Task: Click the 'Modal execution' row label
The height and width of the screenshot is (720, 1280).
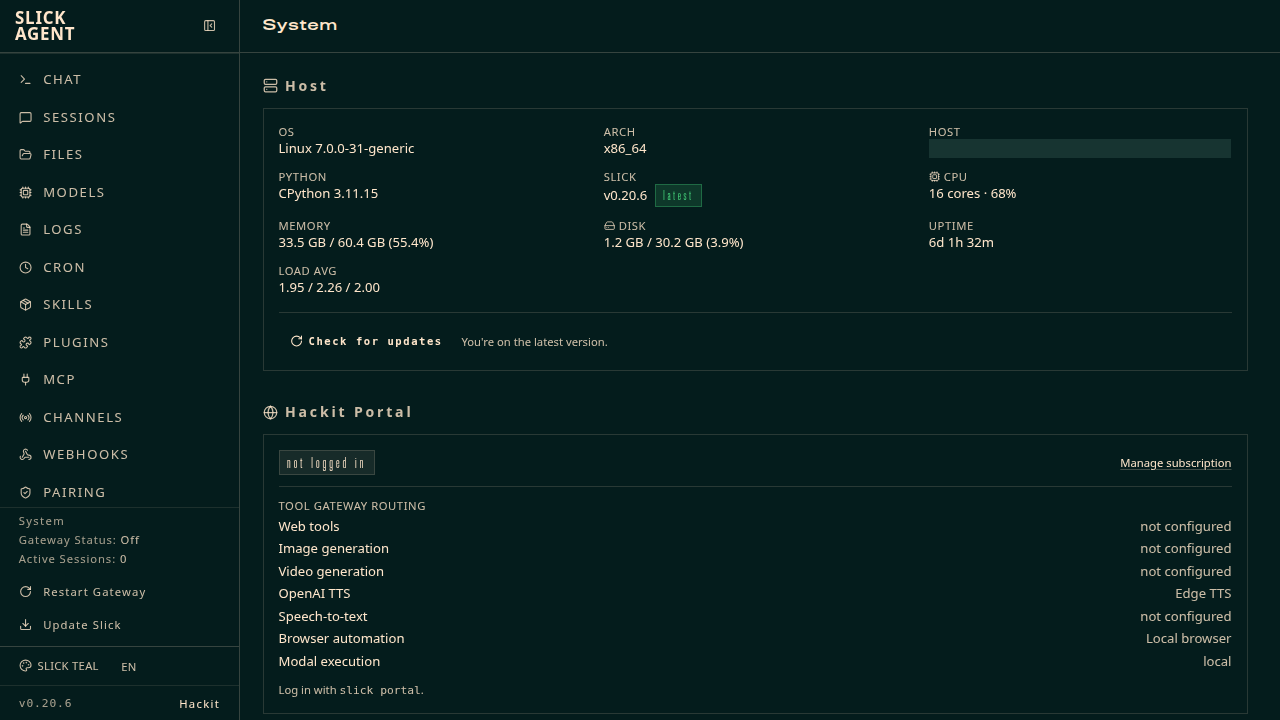Action: (329, 661)
